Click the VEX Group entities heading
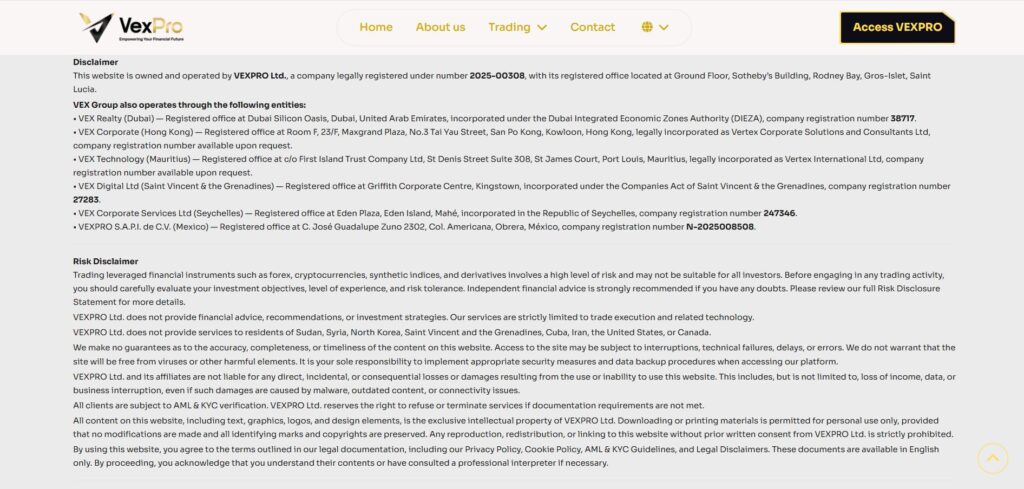This screenshot has height=489, width=1024. (189, 104)
